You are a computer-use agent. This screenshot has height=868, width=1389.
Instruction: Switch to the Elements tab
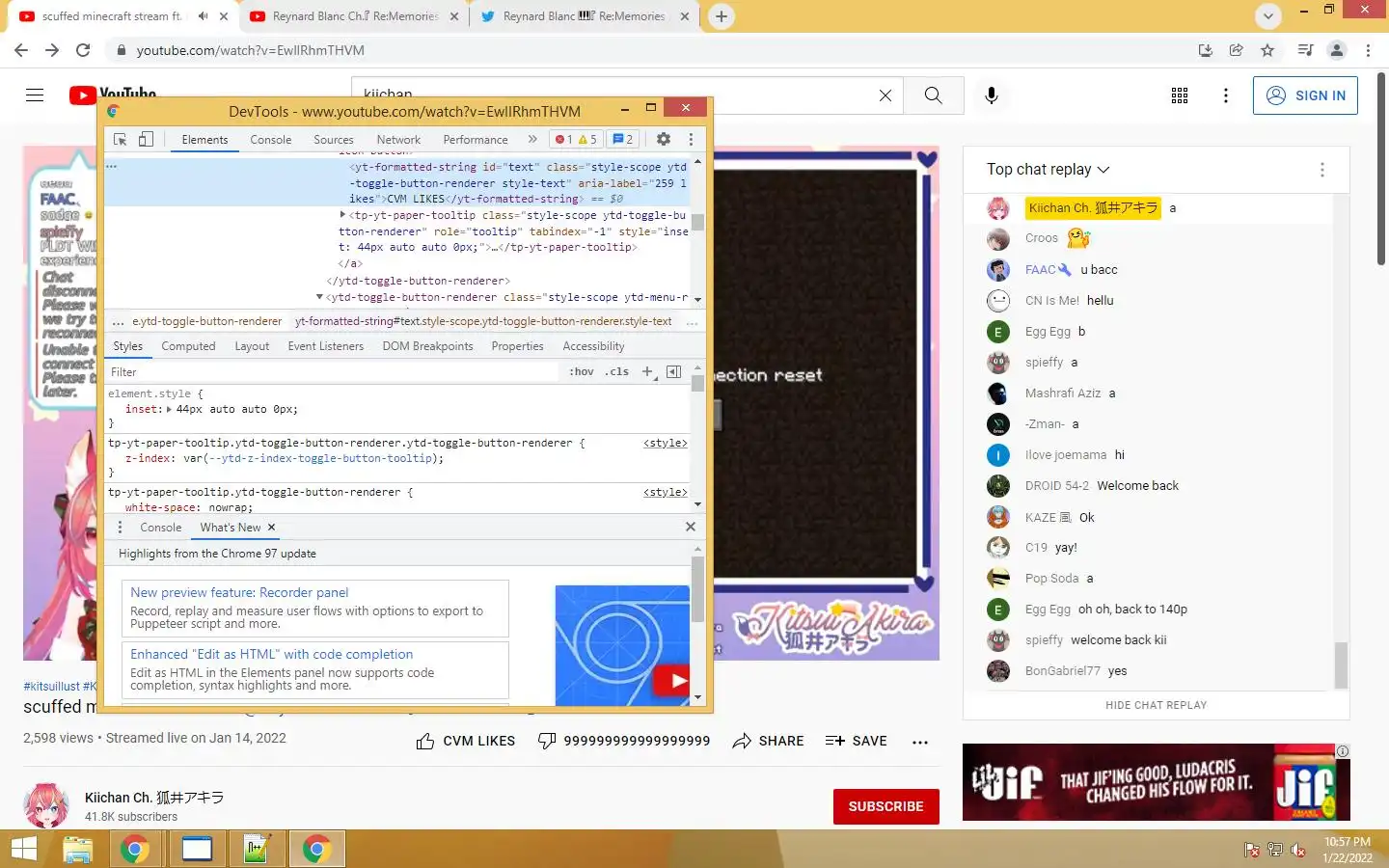point(204,140)
